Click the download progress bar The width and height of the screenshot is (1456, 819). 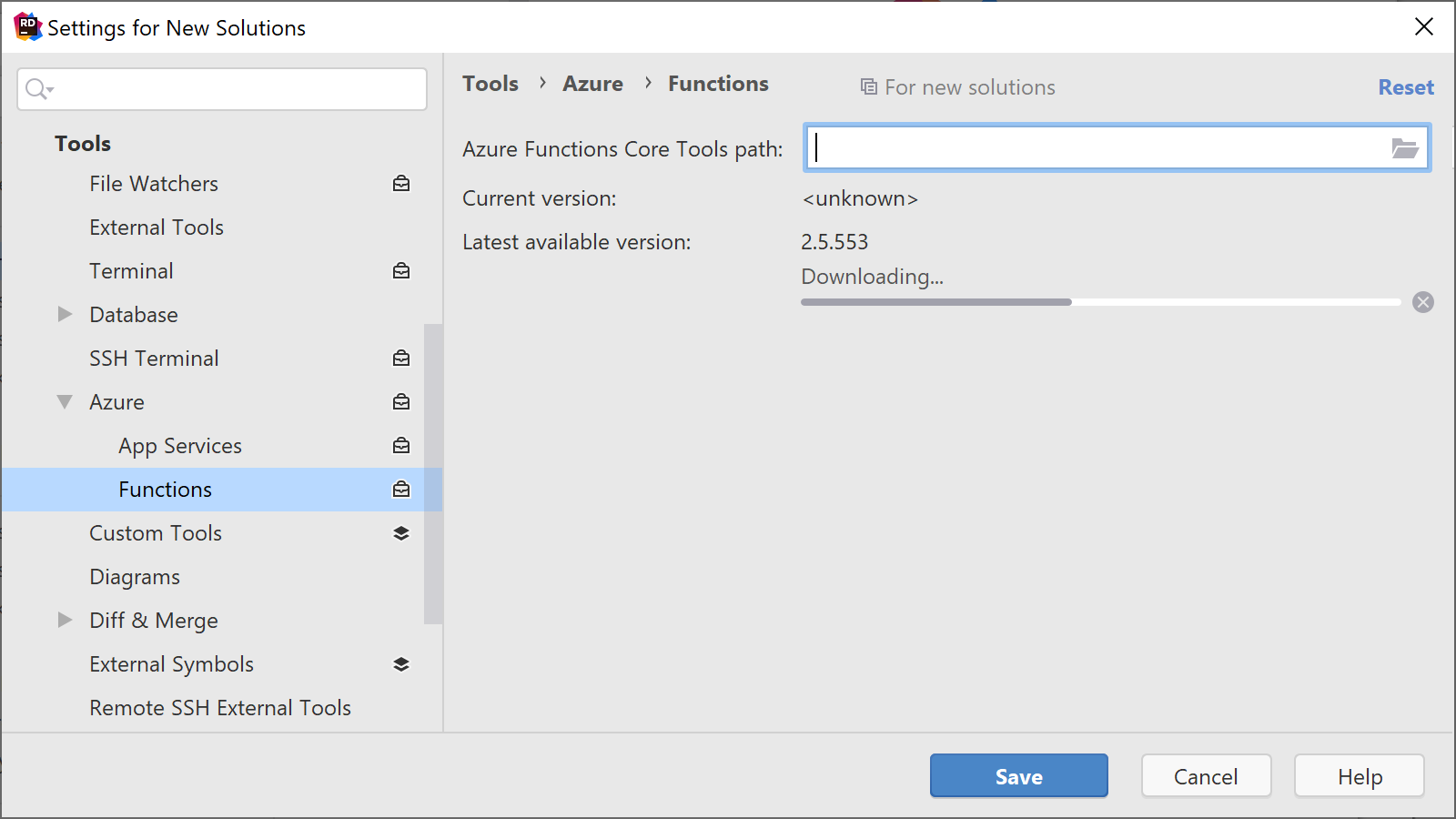coord(1101,302)
